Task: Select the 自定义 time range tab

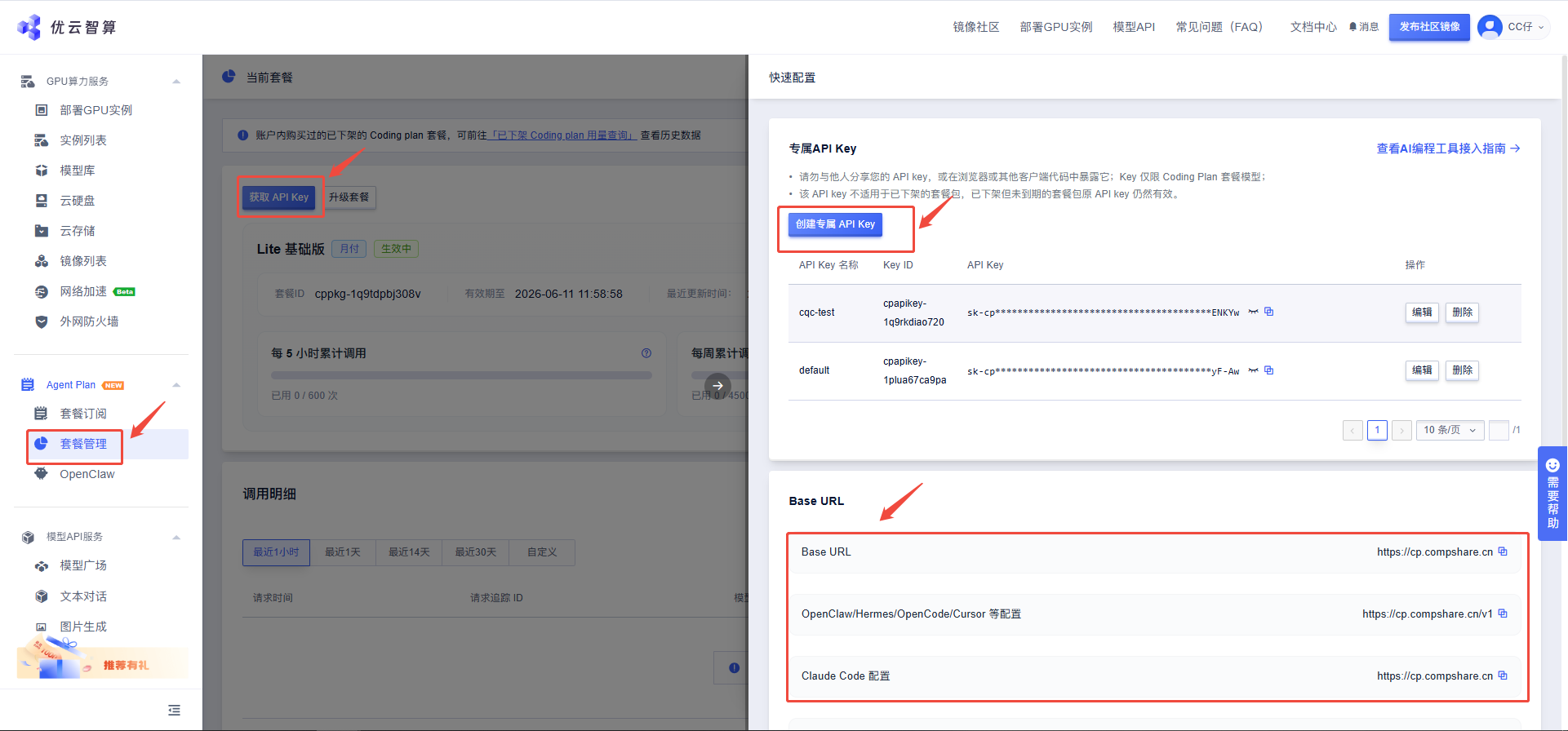Action: pyautogui.click(x=542, y=552)
